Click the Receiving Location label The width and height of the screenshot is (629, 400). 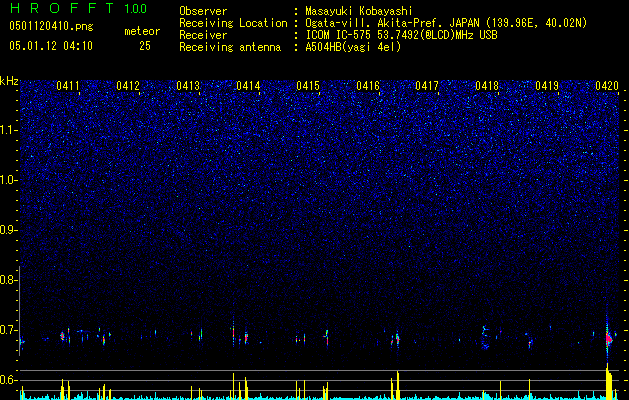233,23
